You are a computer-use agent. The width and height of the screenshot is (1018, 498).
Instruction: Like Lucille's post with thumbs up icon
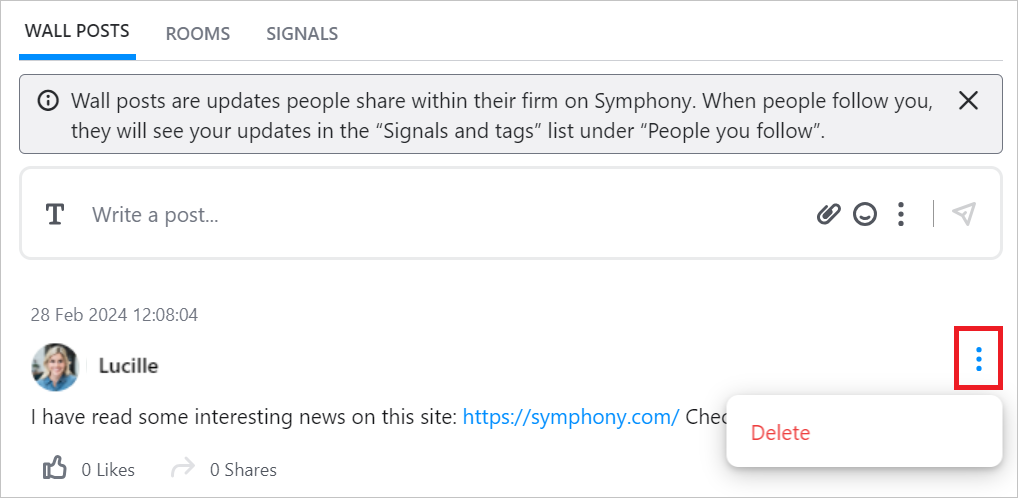point(55,468)
